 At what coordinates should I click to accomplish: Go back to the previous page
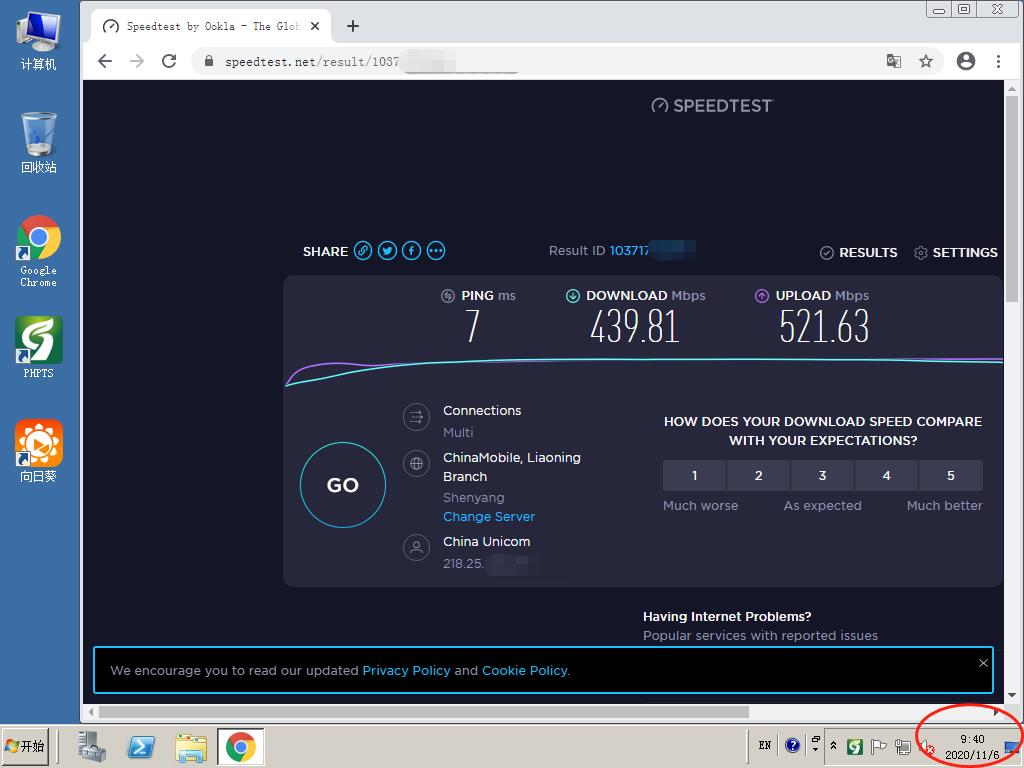105,61
